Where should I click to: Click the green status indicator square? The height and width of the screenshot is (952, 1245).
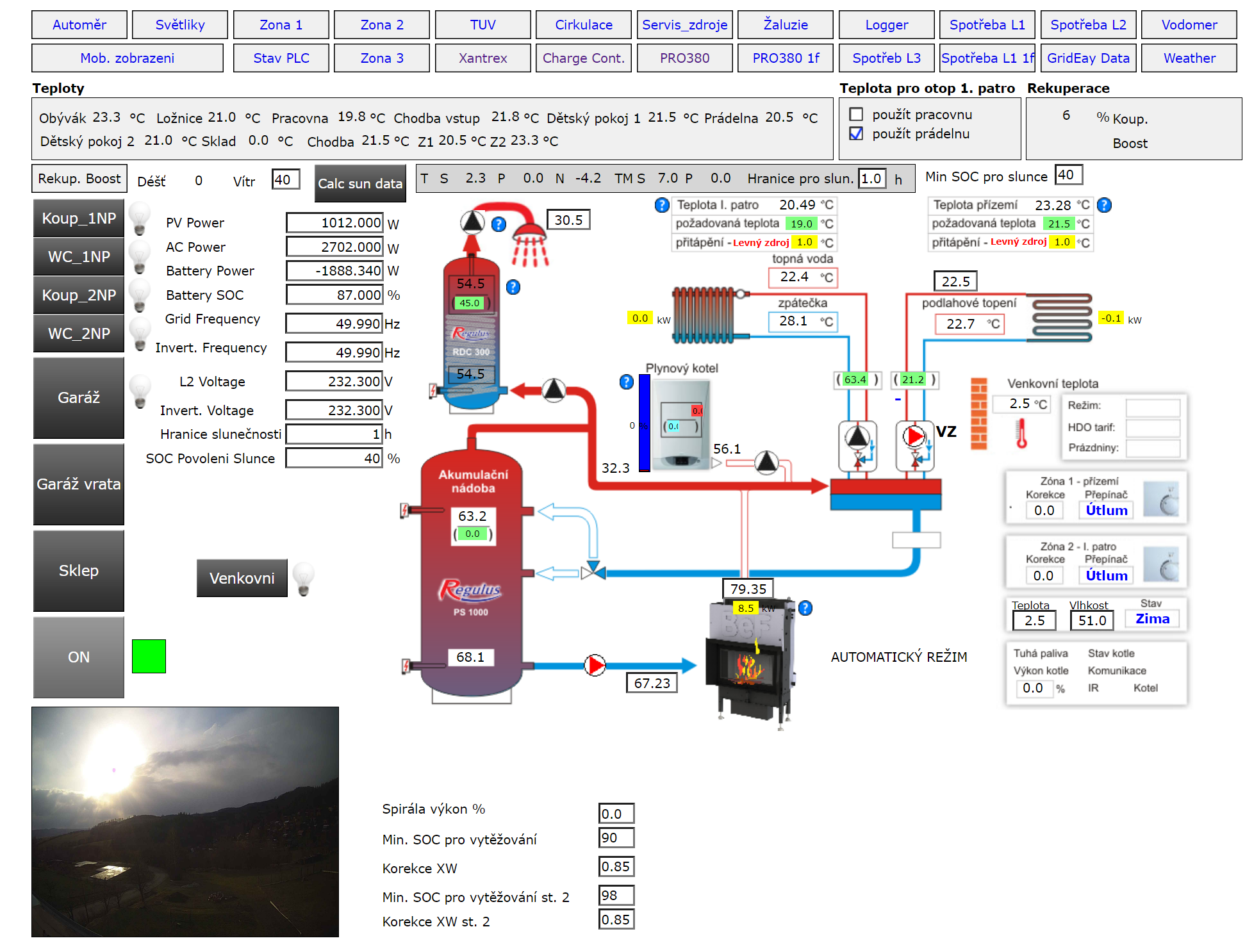(149, 656)
